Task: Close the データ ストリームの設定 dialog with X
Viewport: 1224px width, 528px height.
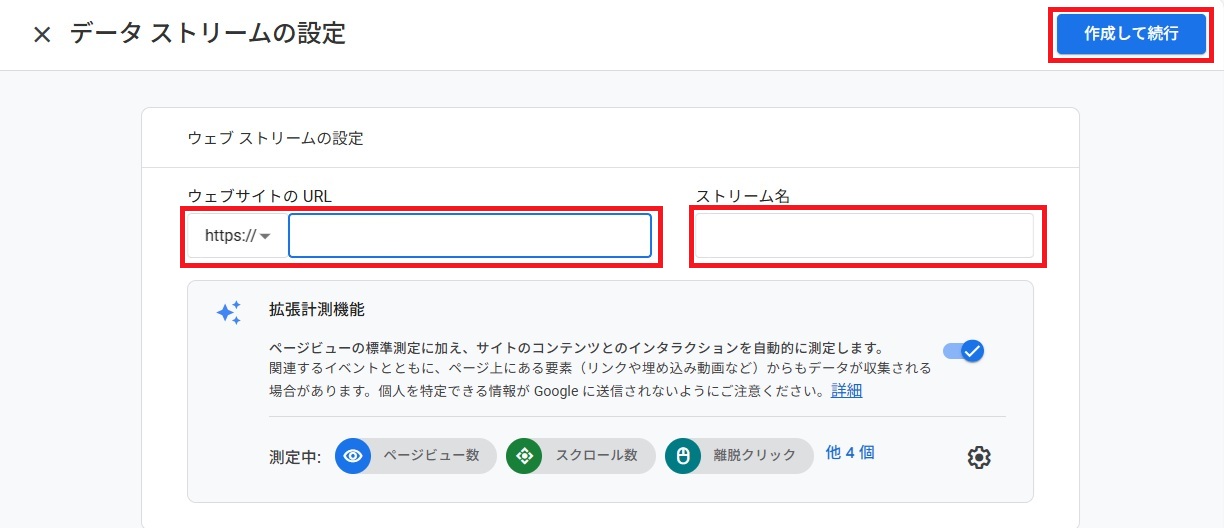Action: (41, 35)
